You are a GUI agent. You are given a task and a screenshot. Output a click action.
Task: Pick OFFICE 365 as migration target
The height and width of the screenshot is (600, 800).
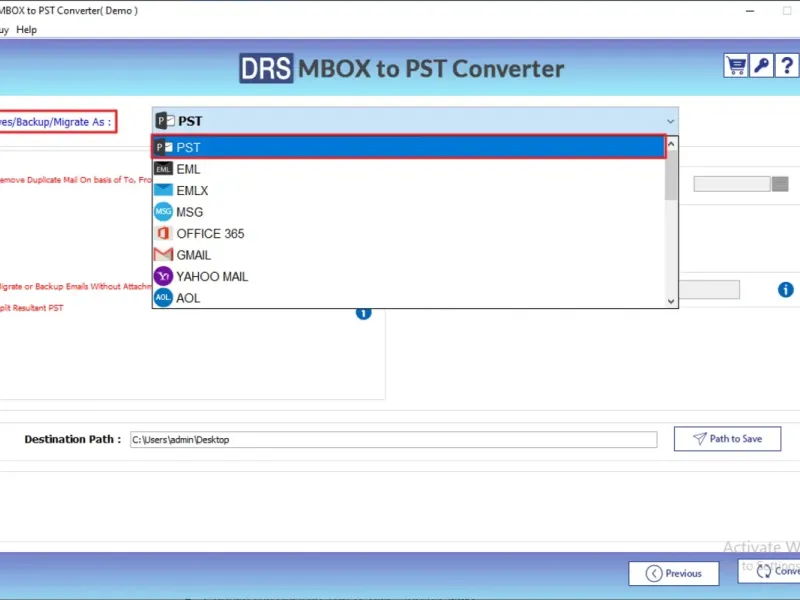click(409, 233)
